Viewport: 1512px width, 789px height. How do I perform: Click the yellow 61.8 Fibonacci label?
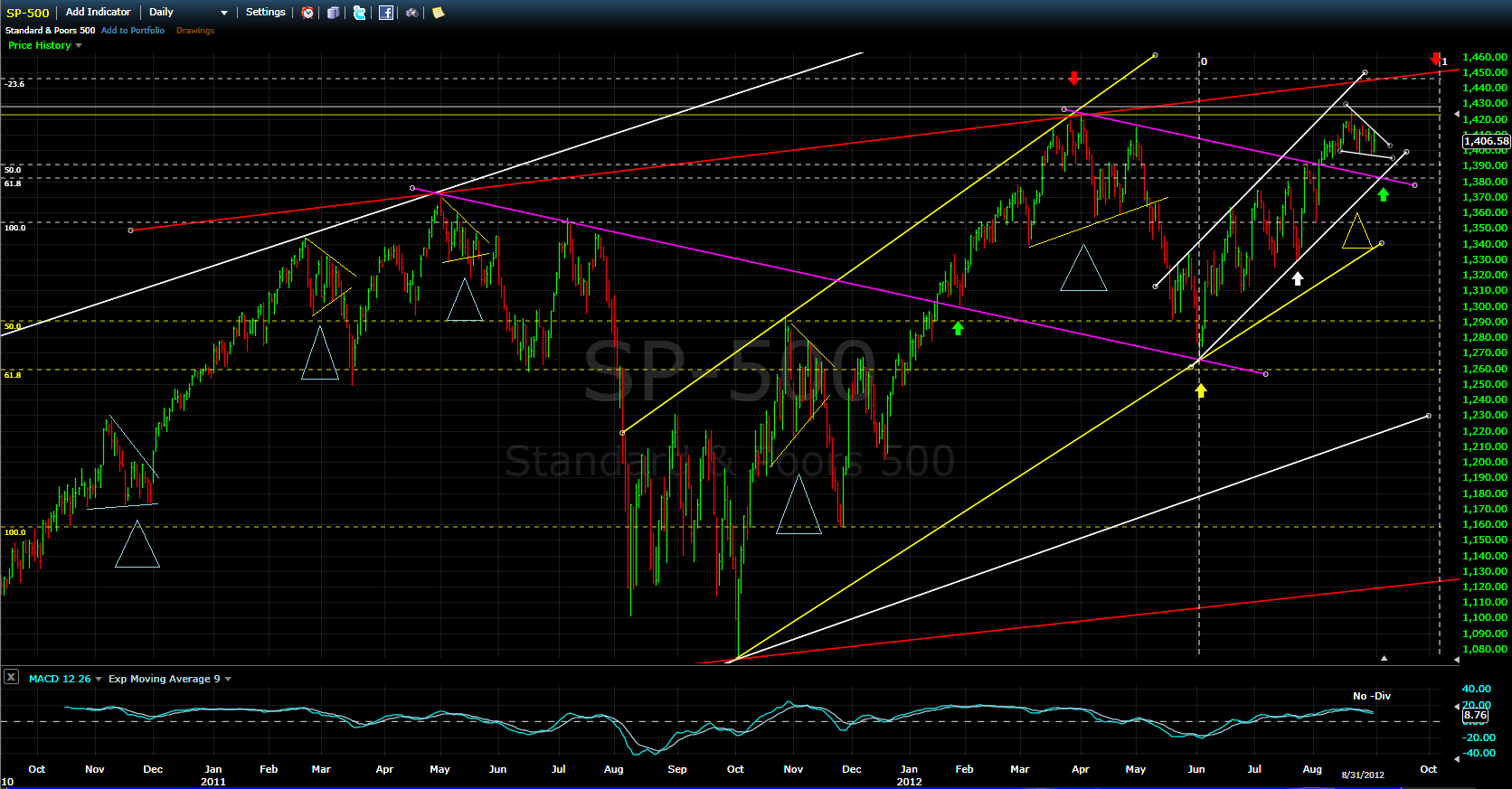(13, 375)
